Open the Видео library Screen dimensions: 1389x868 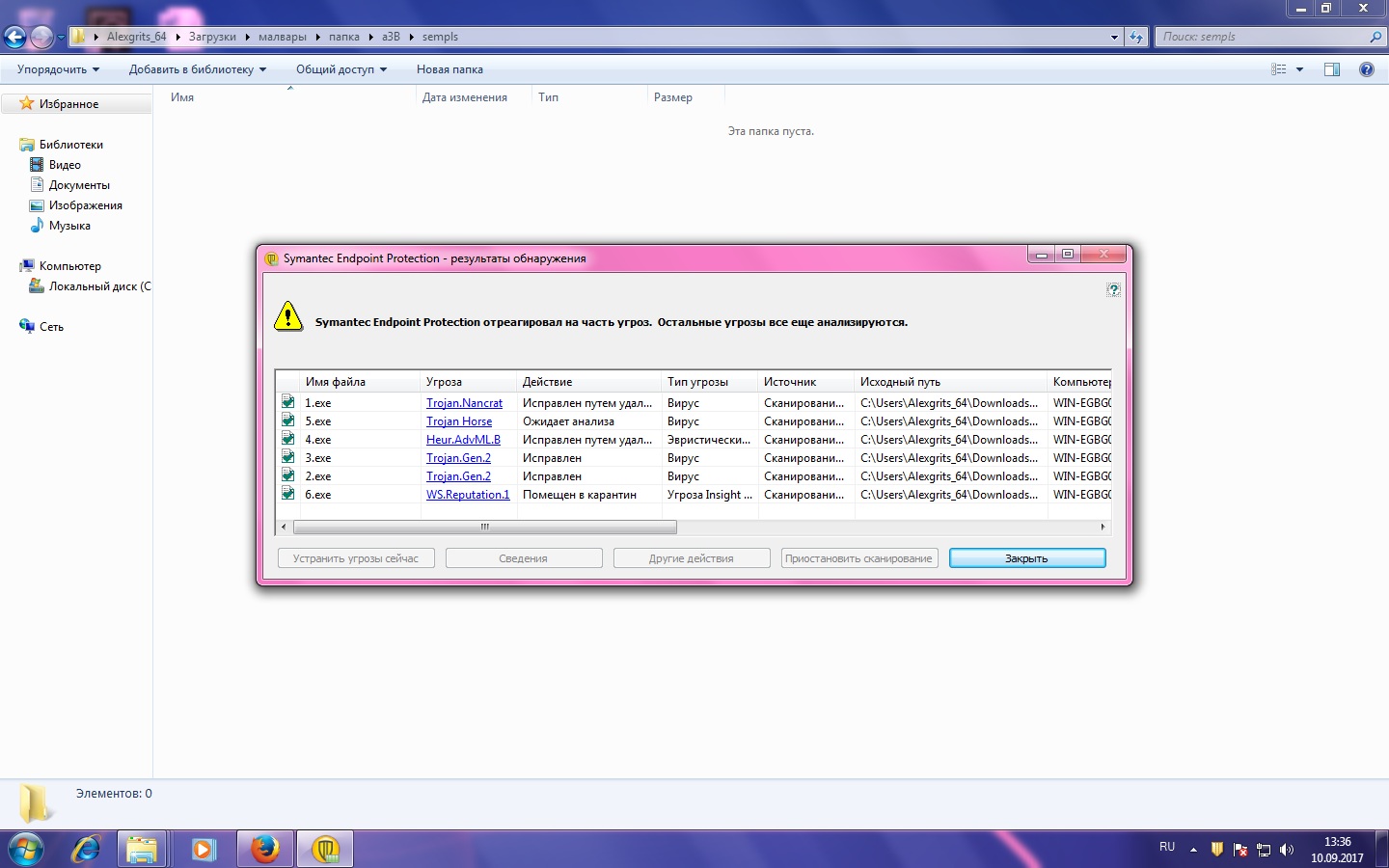click(x=65, y=165)
